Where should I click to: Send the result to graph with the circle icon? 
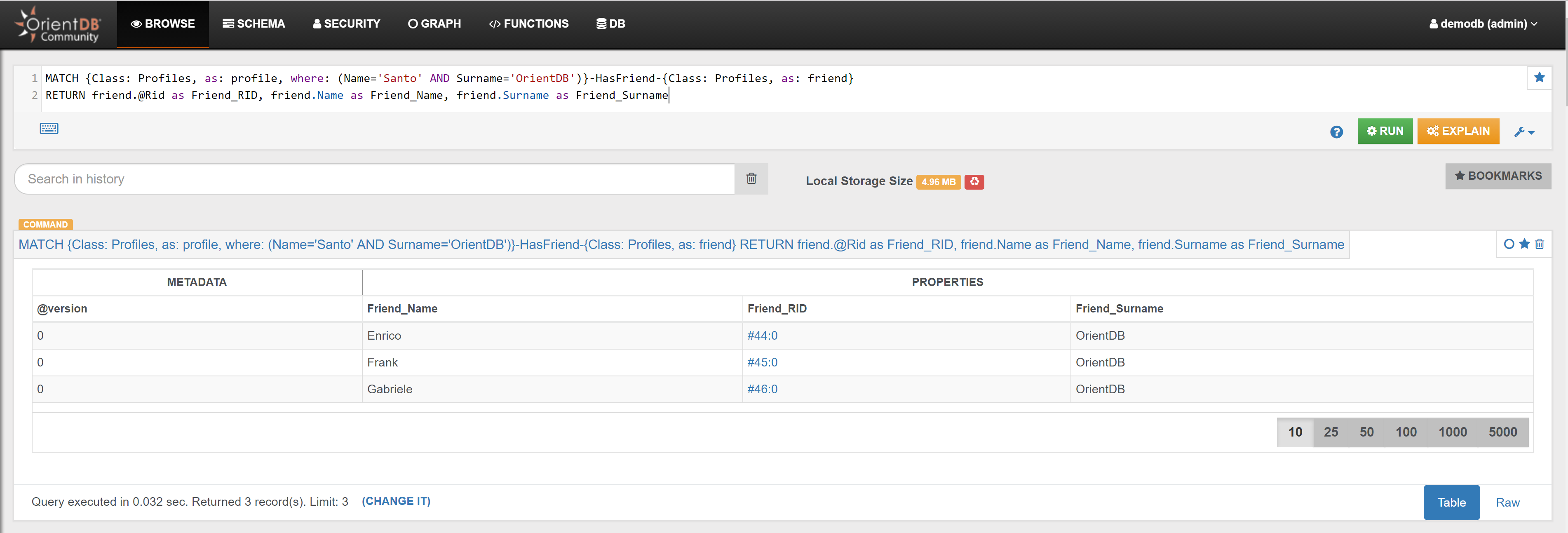[1508, 244]
